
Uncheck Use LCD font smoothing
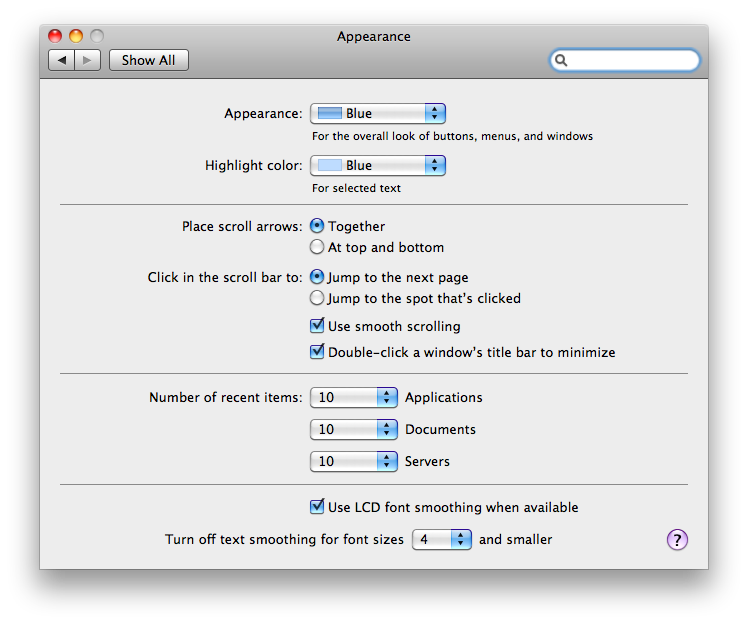(x=318, y=507)
